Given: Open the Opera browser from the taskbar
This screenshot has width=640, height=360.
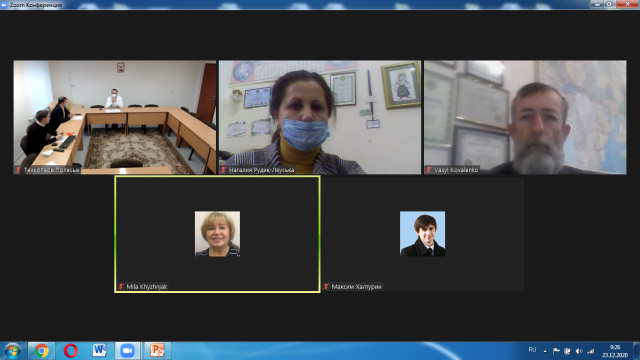Looking at the screenshot, I should pyautogui.click(x=71, y=351).
